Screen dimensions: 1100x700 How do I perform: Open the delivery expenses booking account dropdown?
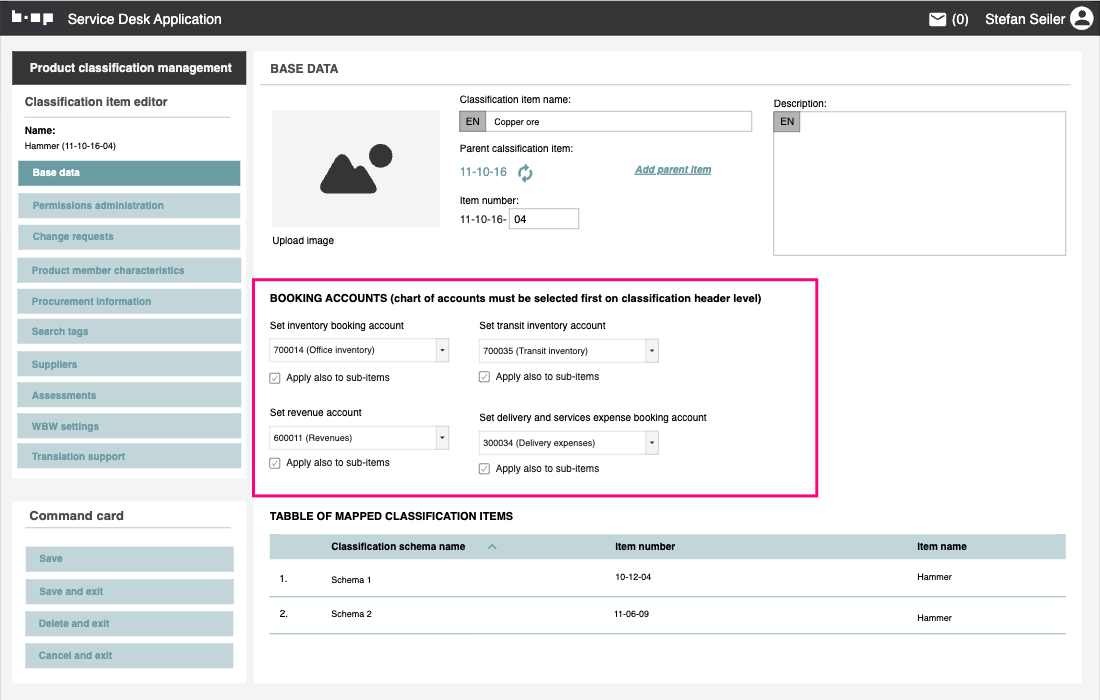click(x=651, y=443)
